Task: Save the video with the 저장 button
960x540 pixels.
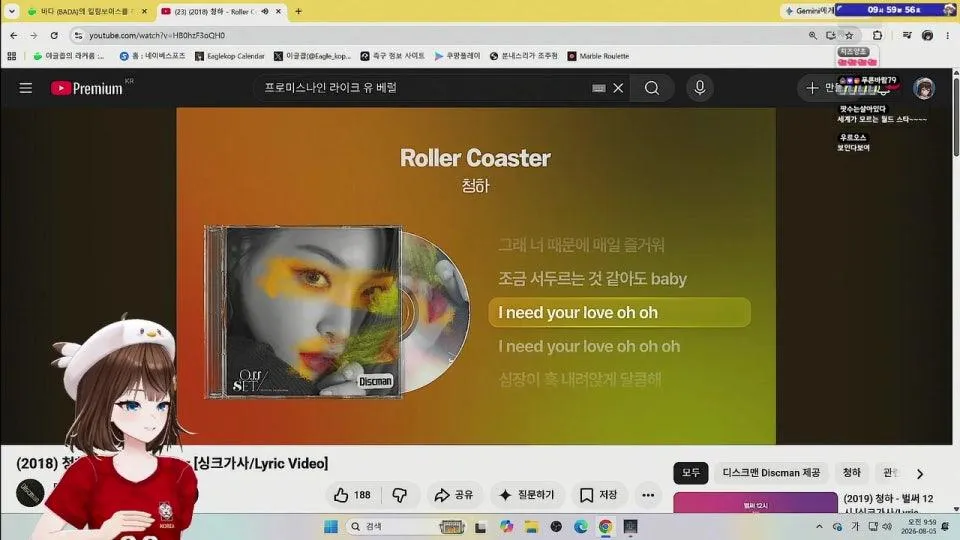Action: (598, 495)
